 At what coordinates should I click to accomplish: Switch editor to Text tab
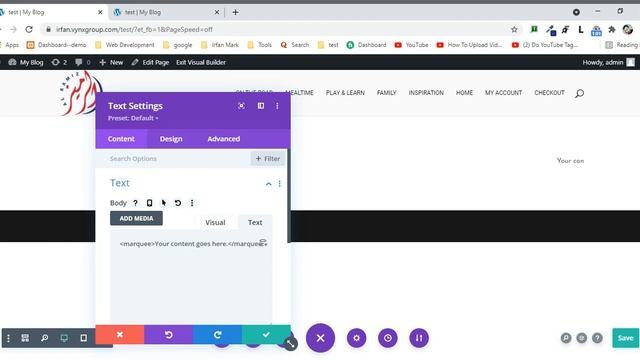(255, 222)
